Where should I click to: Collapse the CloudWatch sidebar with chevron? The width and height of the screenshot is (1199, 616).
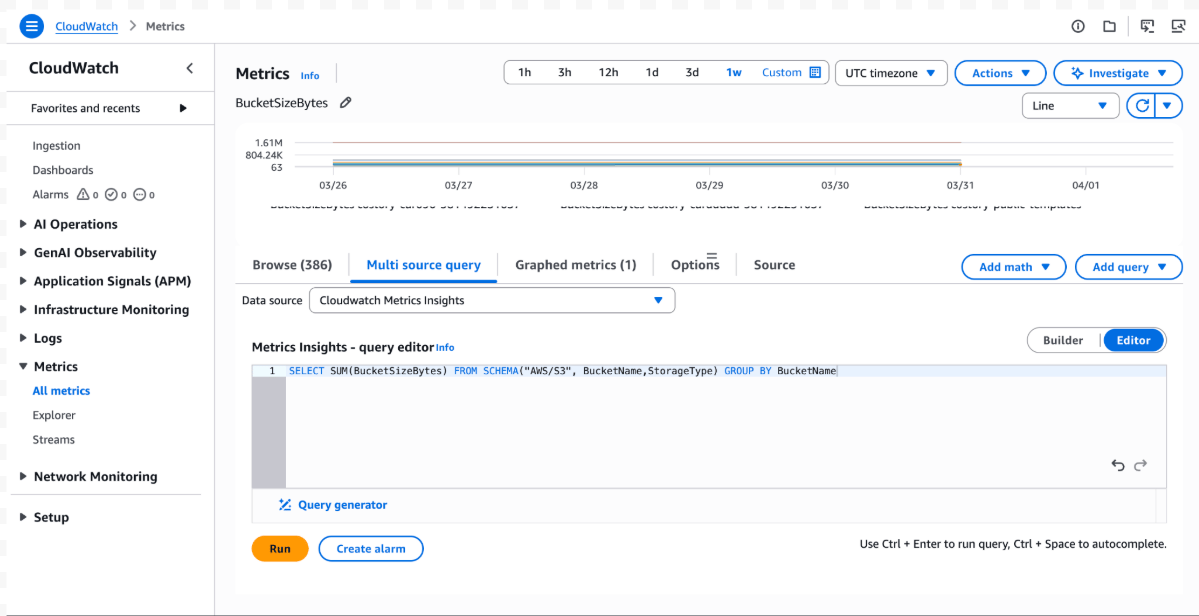[x=190, y=68]
